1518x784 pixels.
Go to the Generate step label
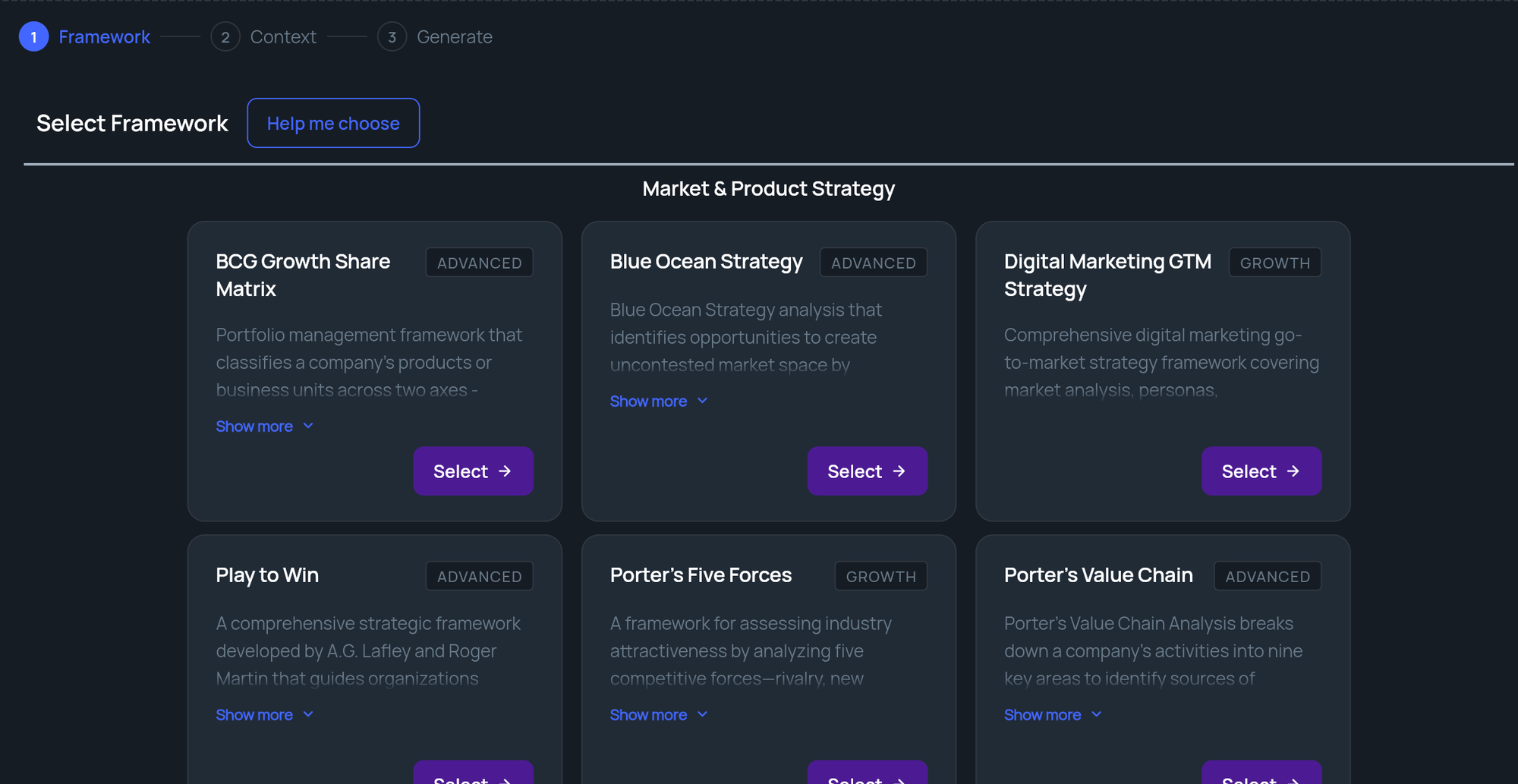point(455,36)
